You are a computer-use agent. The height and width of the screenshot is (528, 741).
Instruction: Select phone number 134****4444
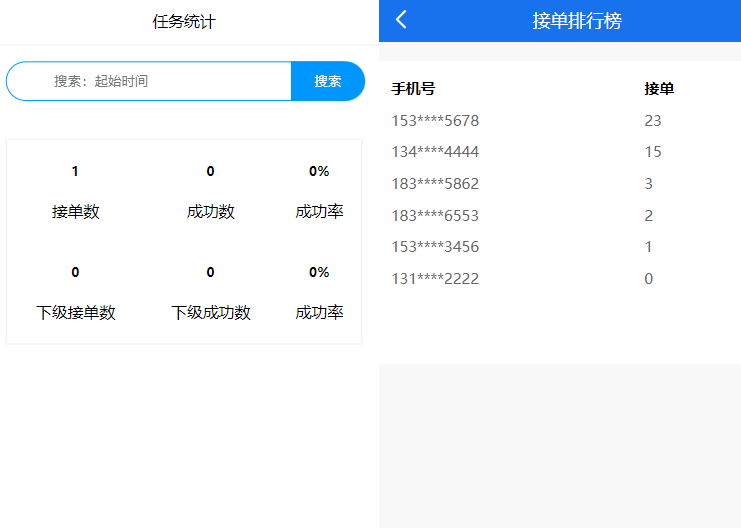[435, 152]
